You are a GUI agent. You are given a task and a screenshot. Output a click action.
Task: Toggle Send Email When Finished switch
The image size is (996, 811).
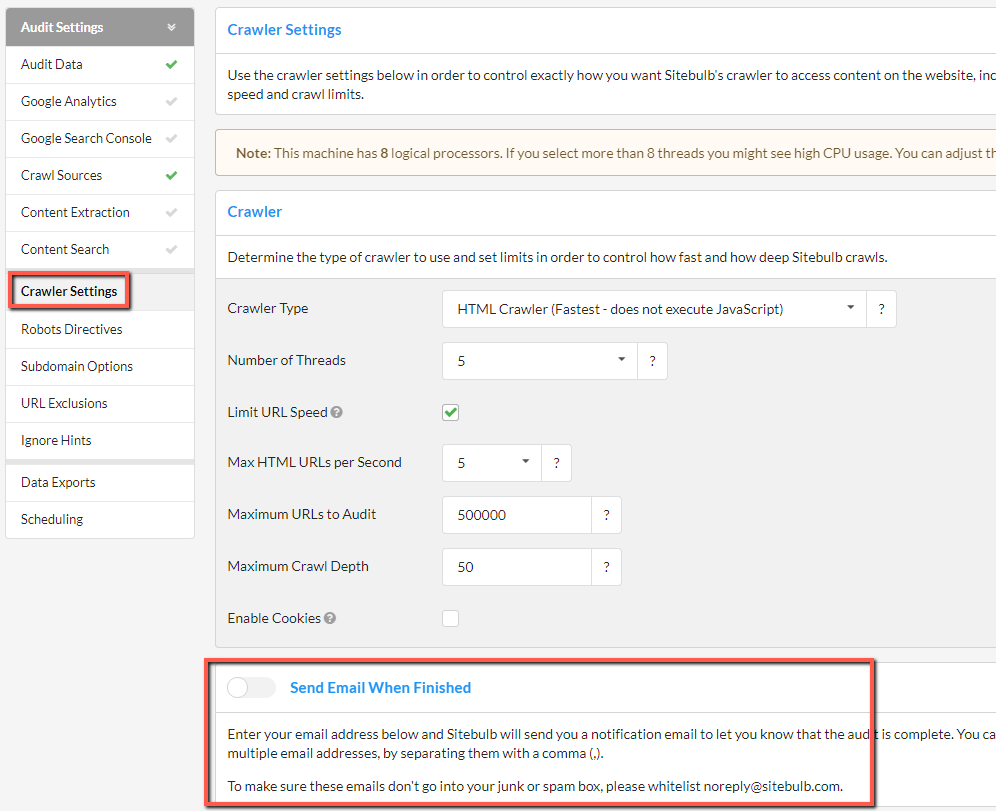point(251,688)
